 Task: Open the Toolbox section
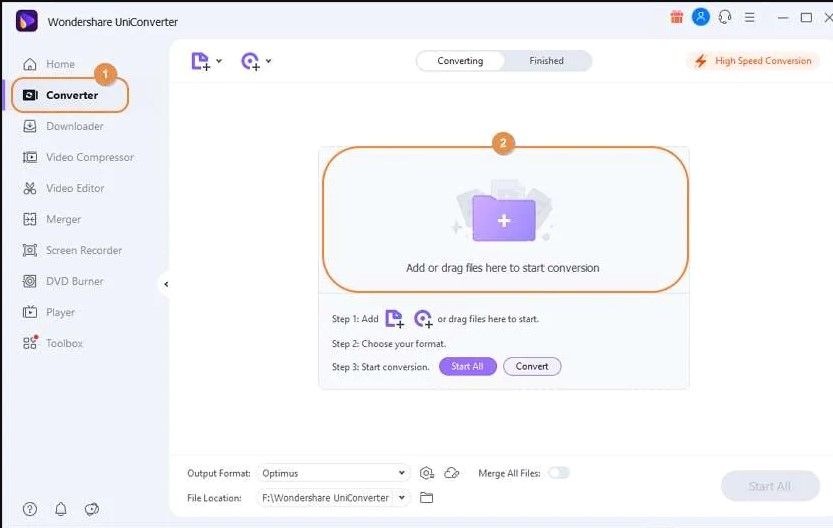point(53,343)
